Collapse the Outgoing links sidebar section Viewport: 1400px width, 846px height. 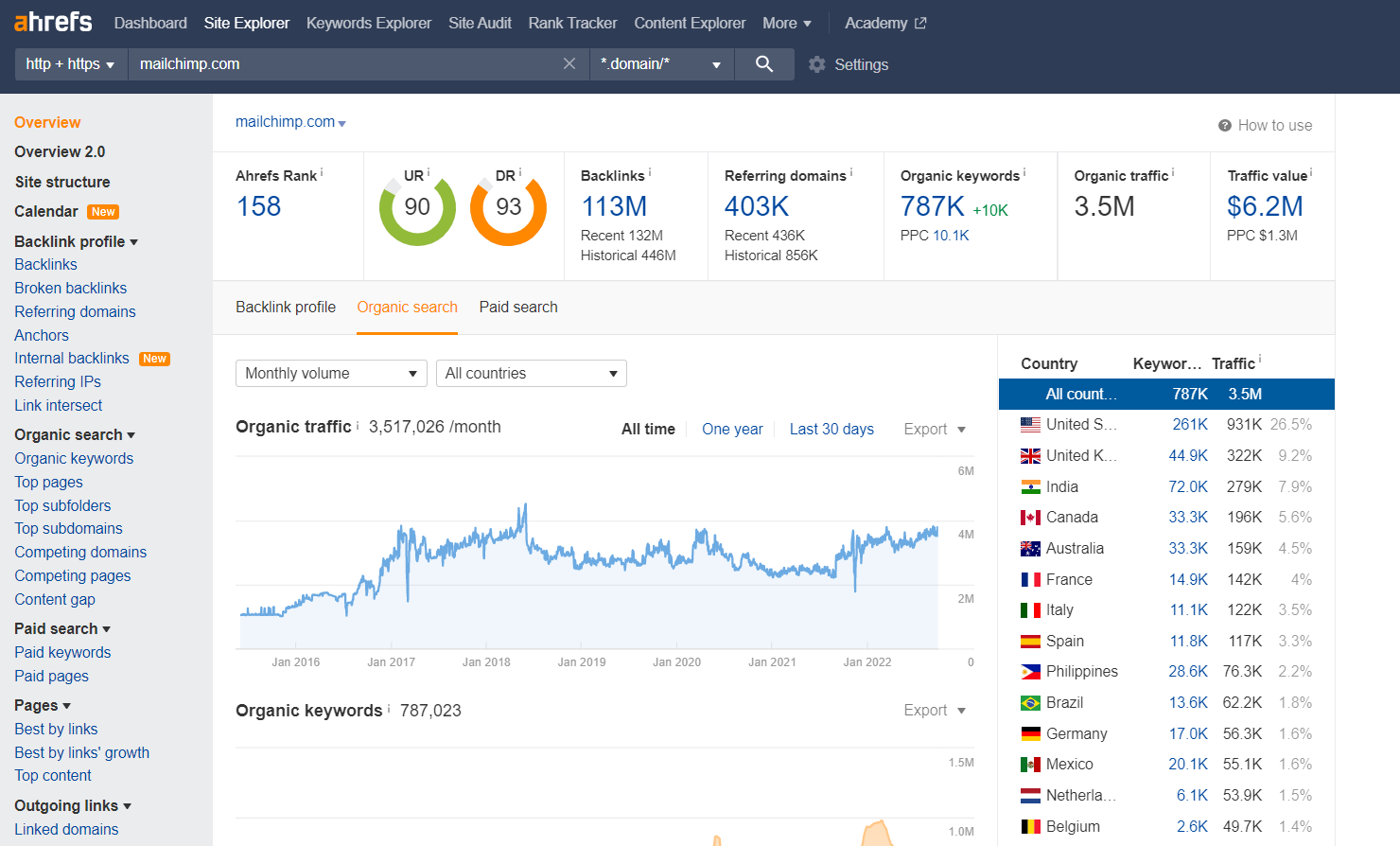pyautogui.click(x=73, y=805)
